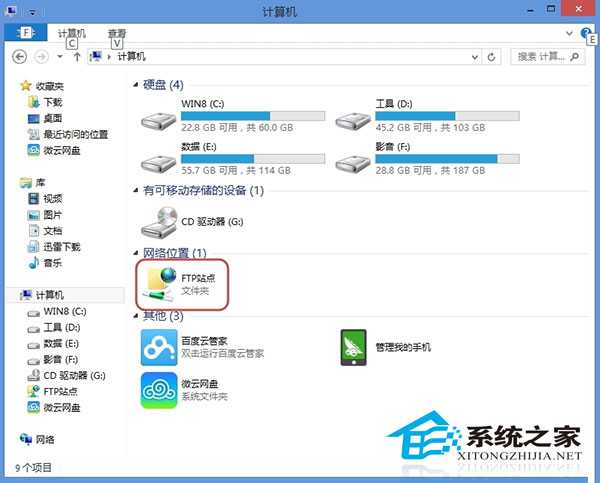Open the 微云网盘 icon under 其他
The height and width of the screenshot is (483, 600).
point(159,390)
